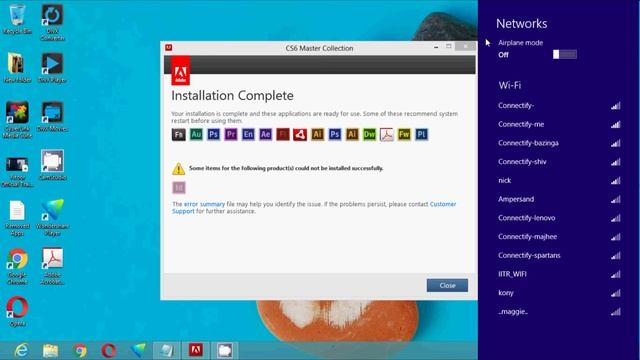Select the Adobe Acrobat desktop shortcut
The image size is (640, 360).
click(52, 266)
